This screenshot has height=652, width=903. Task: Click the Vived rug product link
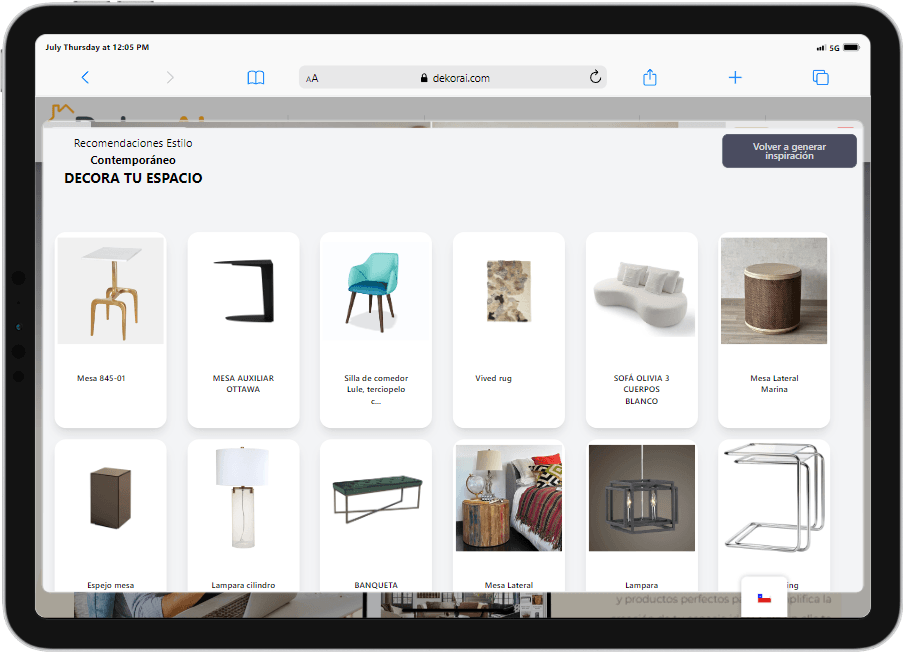click(x=493, y=378)
